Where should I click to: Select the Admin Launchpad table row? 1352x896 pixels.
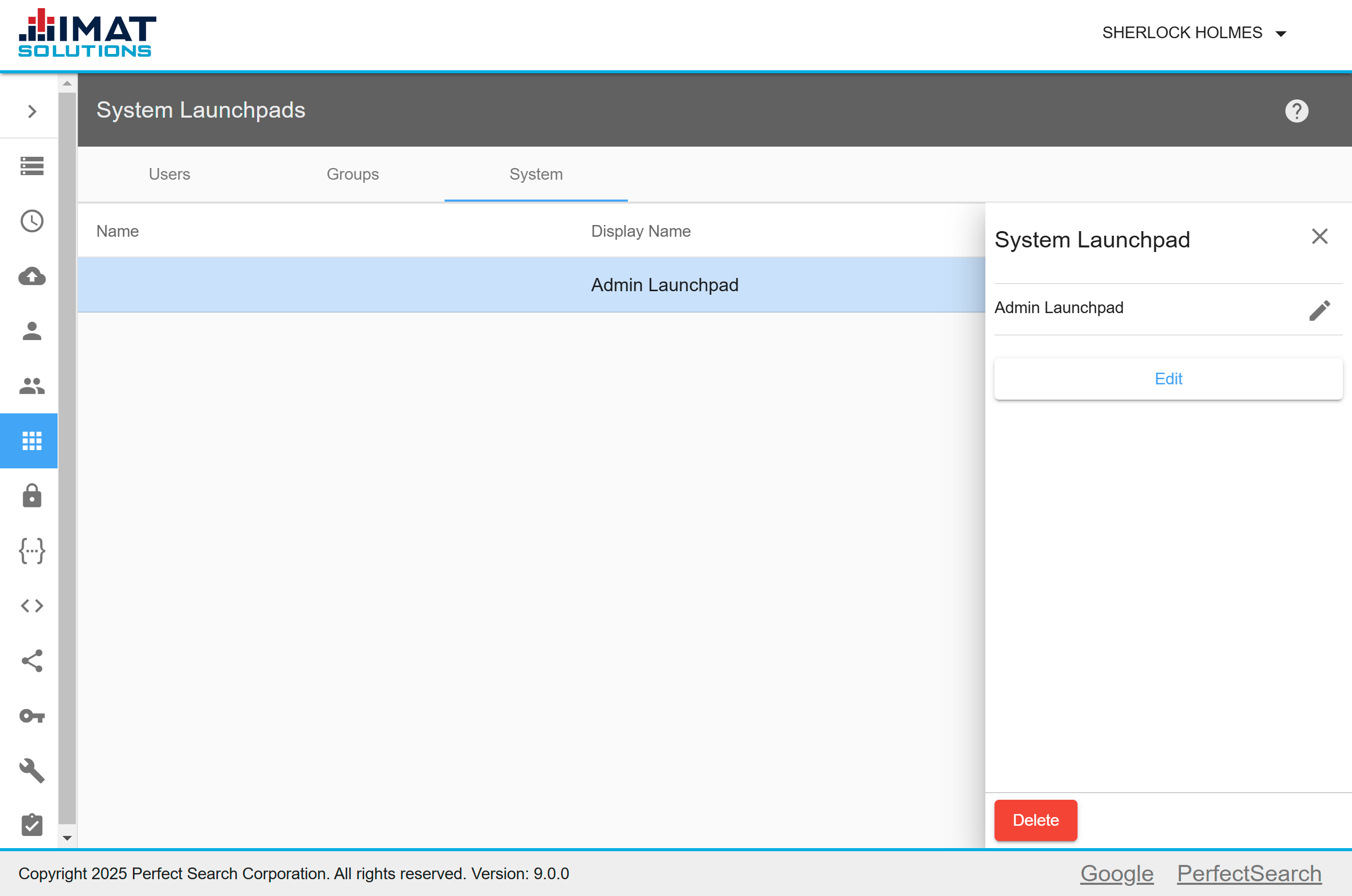(x=532, y=285)
